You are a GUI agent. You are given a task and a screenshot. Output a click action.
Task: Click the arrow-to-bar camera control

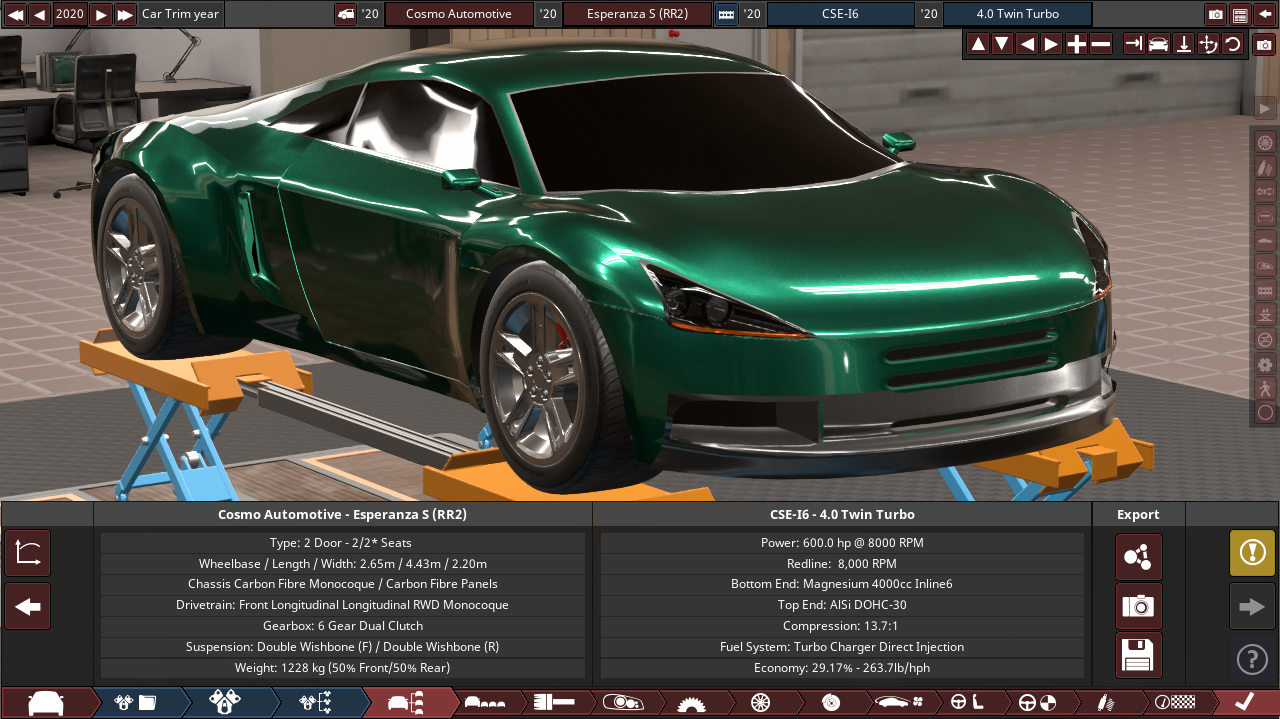pos(1134,44)
